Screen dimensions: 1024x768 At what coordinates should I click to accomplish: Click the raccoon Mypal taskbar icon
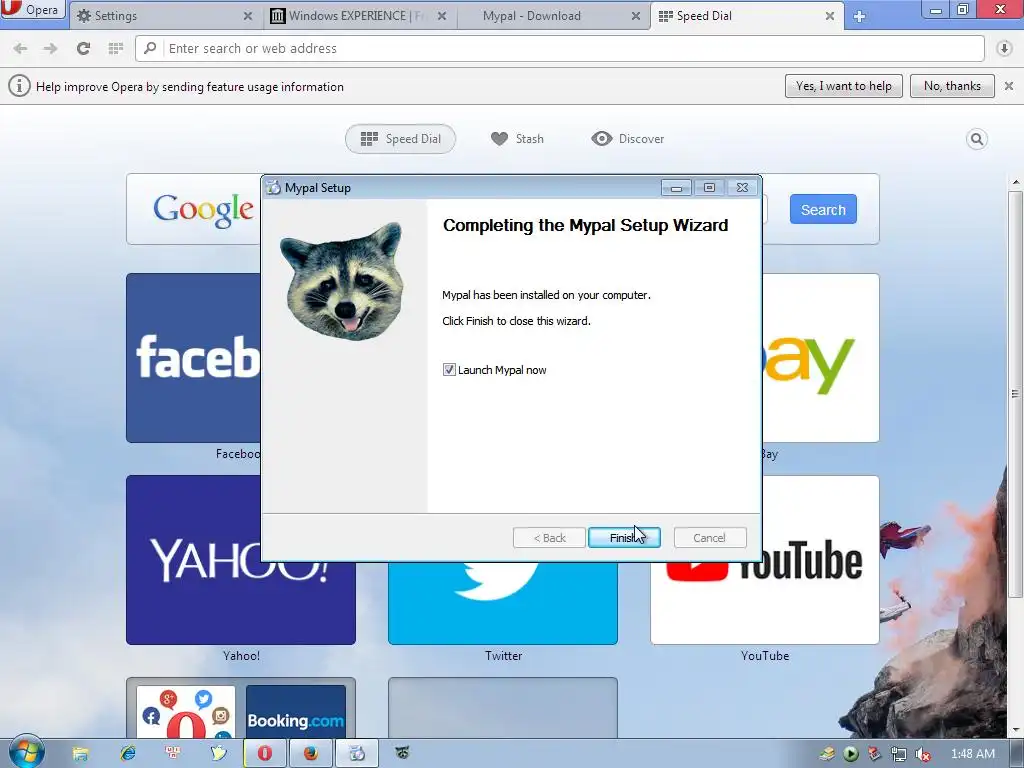coord(403,753)
